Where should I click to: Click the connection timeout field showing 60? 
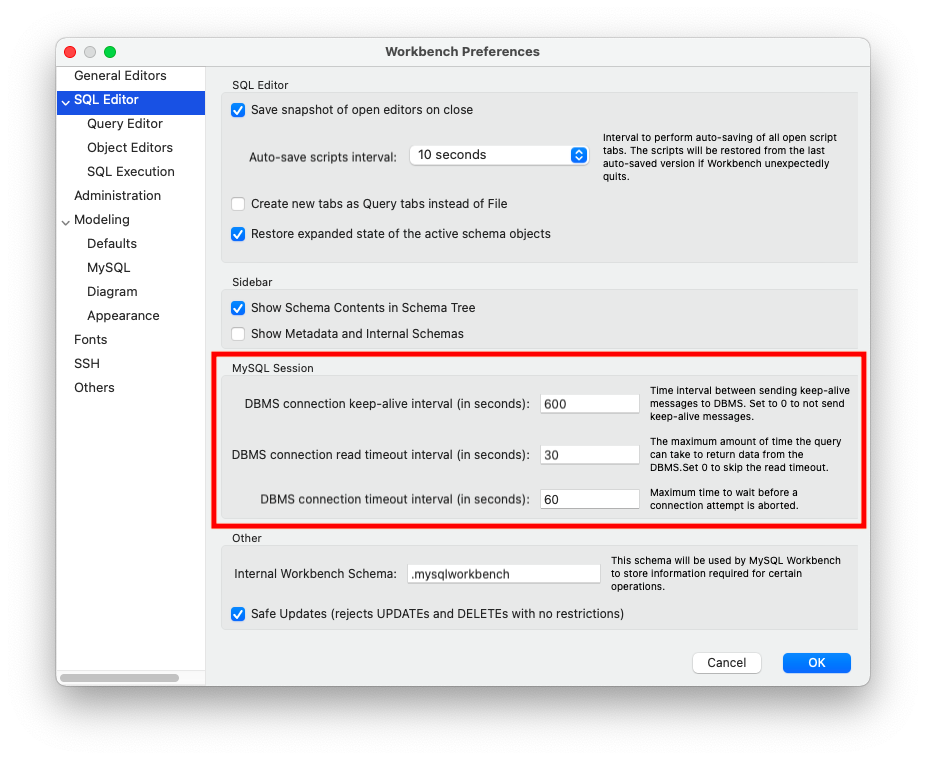[x=589, y=500]
